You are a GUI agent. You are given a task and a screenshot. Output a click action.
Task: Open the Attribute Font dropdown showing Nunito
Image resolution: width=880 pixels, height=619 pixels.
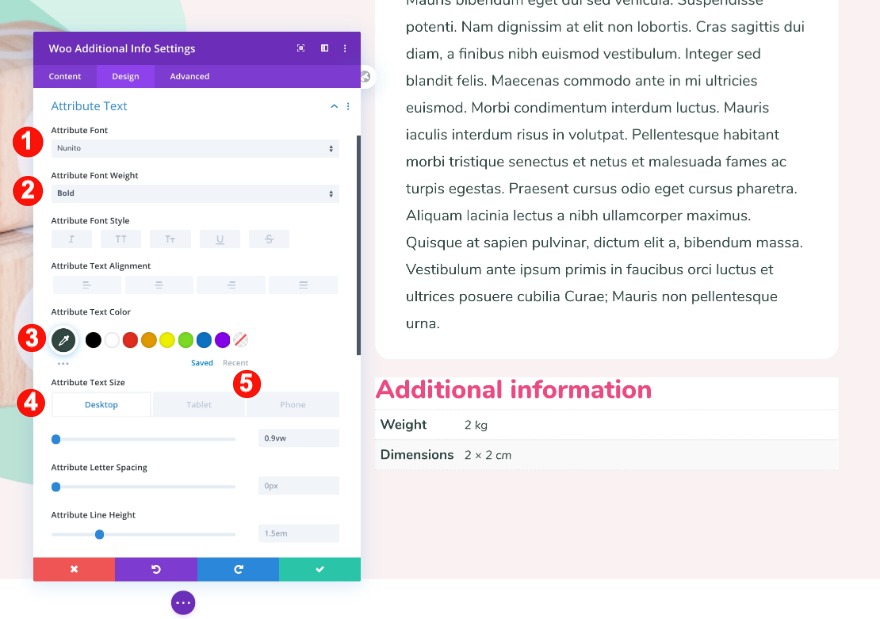pyautogui.click(x=195, y=148)
